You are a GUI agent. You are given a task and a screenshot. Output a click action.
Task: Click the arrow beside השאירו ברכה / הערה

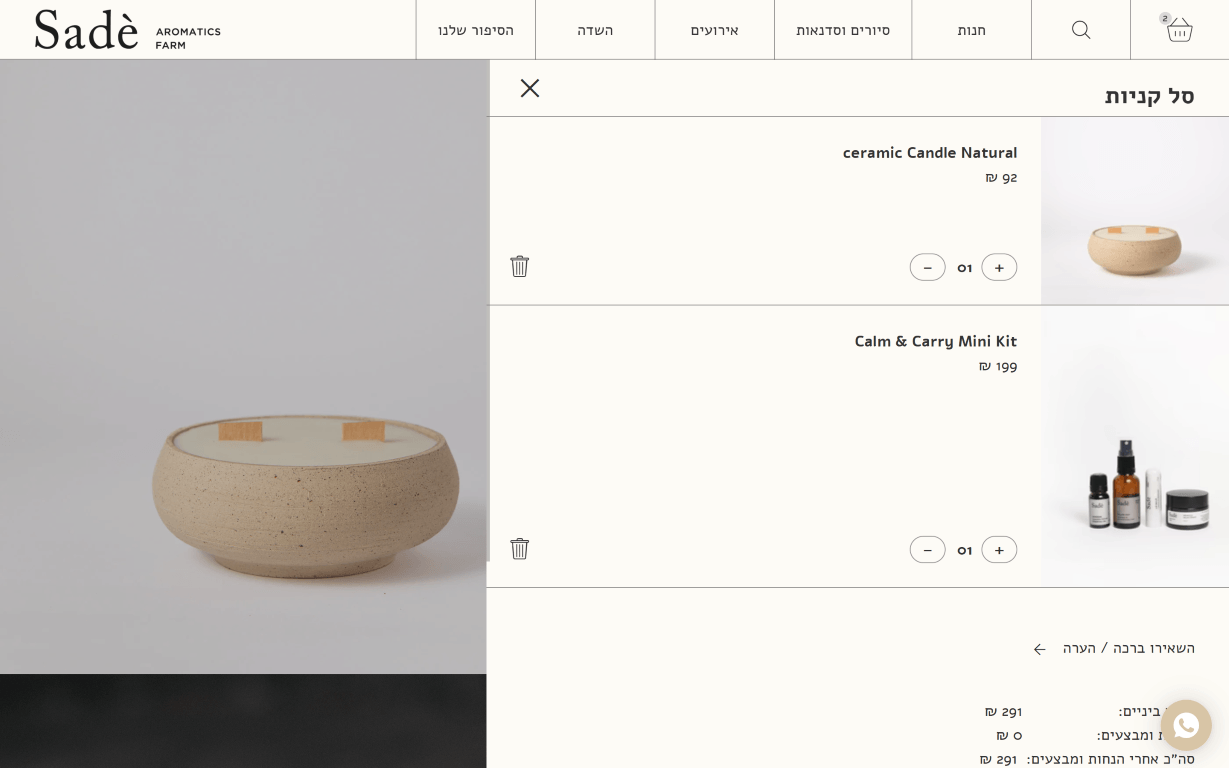point(1040,648)
